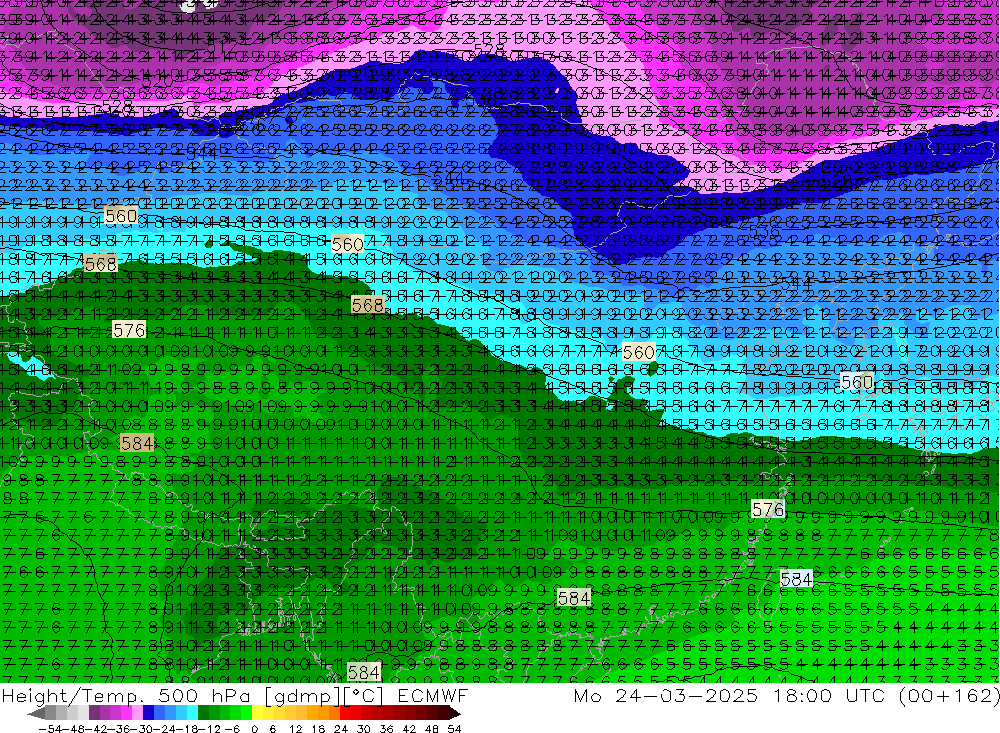Click the bright red swatch above legend value 24
The image size is (1000, 733).
tap(345, 714)
